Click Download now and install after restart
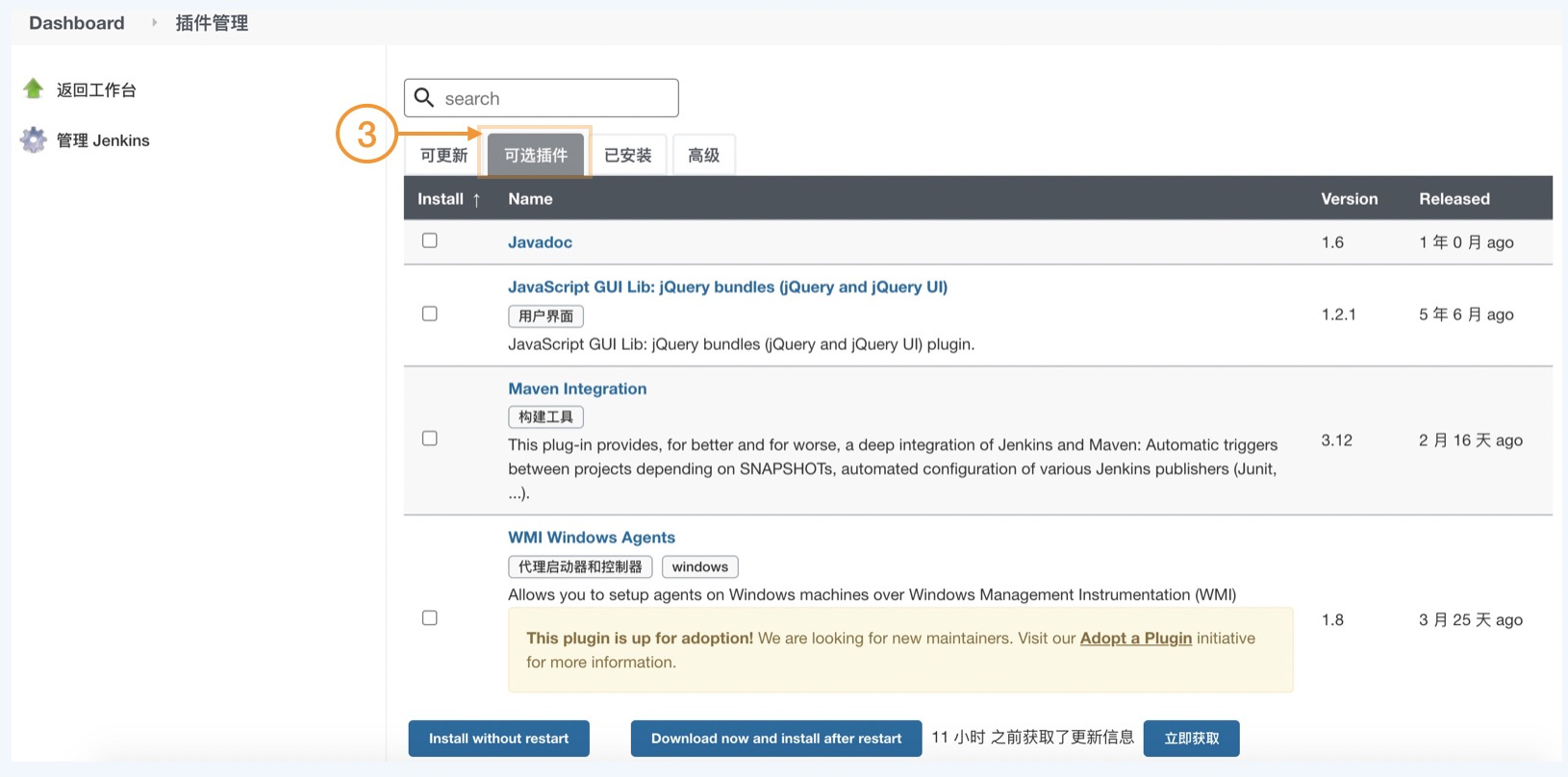Viewport: 1568px width, 777px height. tap(776, 739)
